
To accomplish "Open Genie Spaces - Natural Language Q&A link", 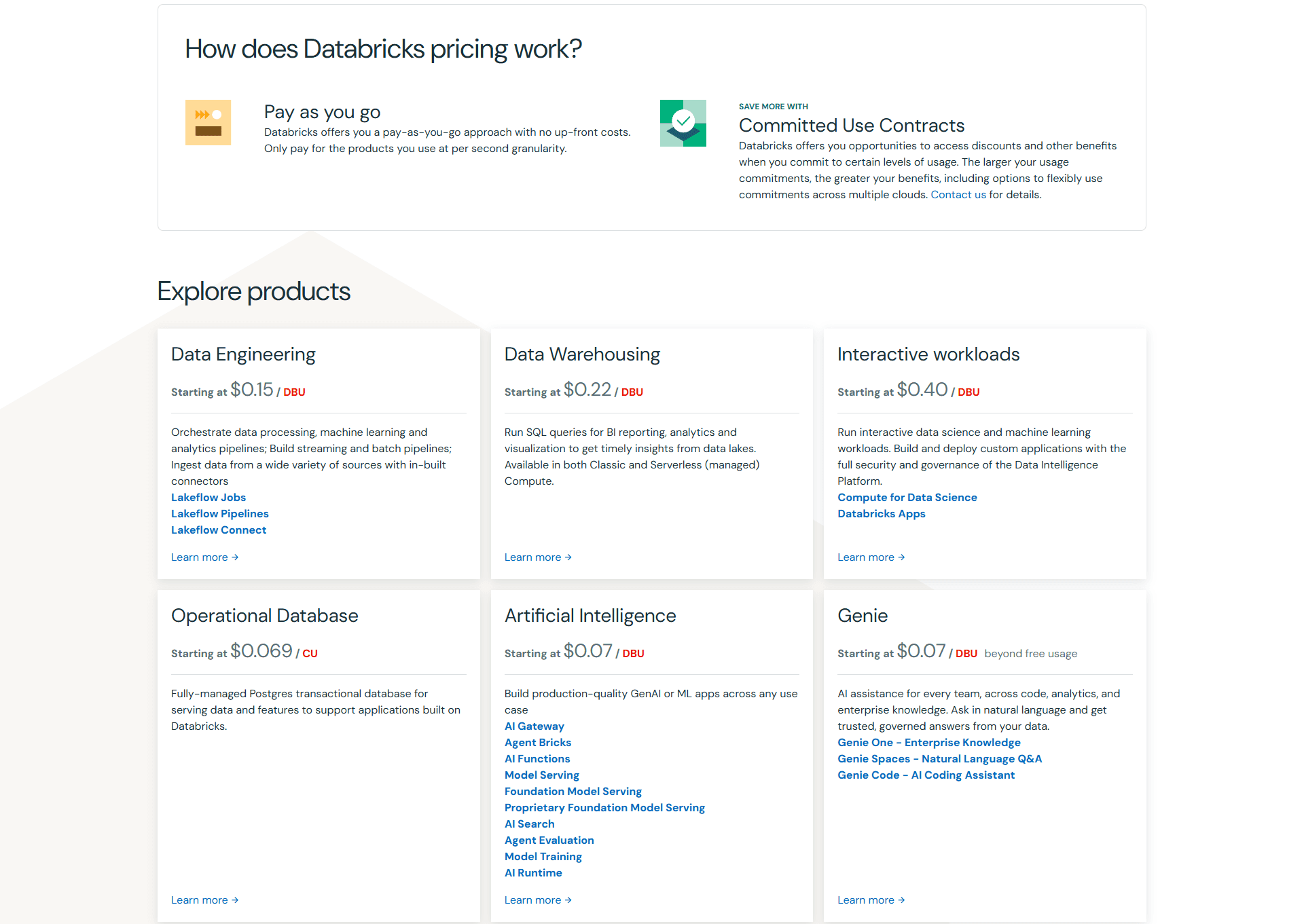I will pyautogui.click(x=940, y=759).
